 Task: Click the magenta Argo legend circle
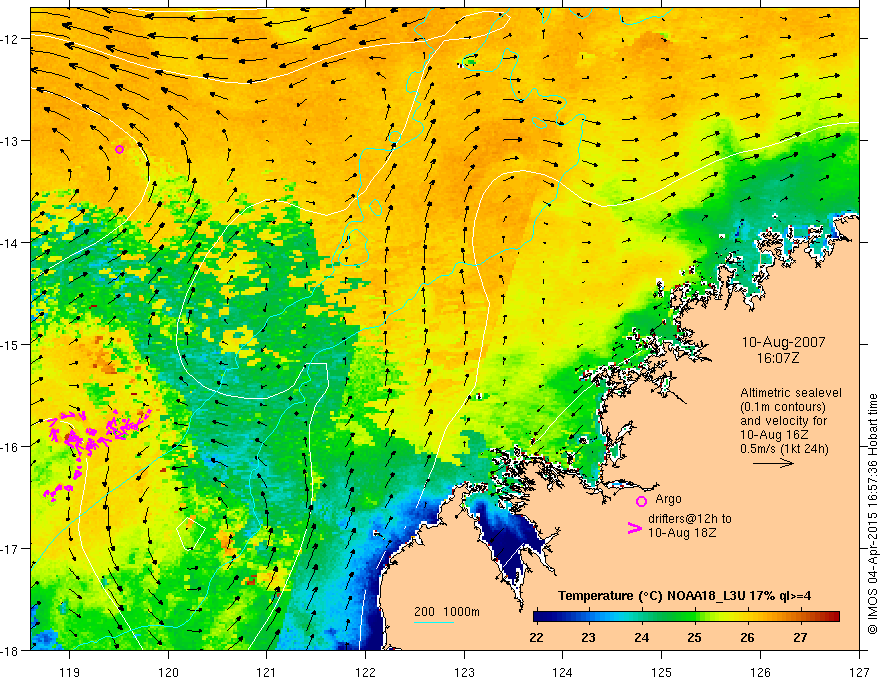pos(641,501)
